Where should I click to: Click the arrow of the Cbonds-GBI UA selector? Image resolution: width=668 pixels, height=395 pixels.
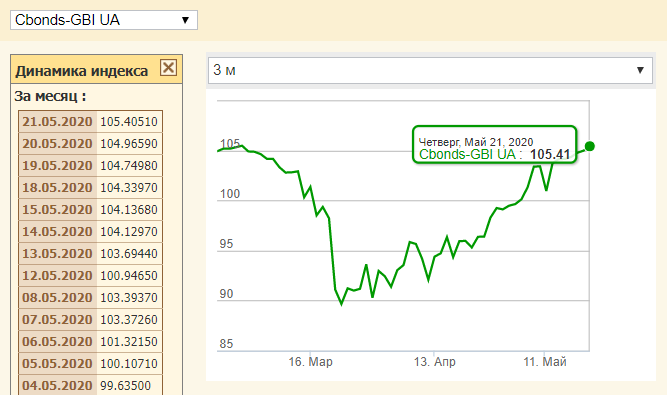pos(185,20)
